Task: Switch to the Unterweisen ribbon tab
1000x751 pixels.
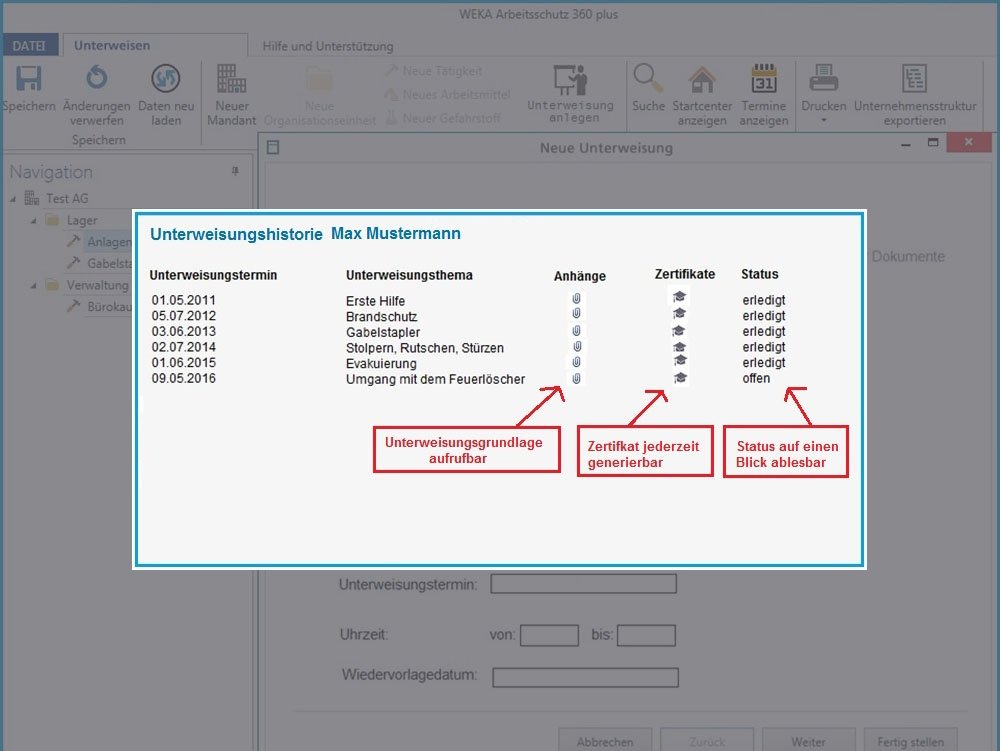Action: click(x=112, y=45)
